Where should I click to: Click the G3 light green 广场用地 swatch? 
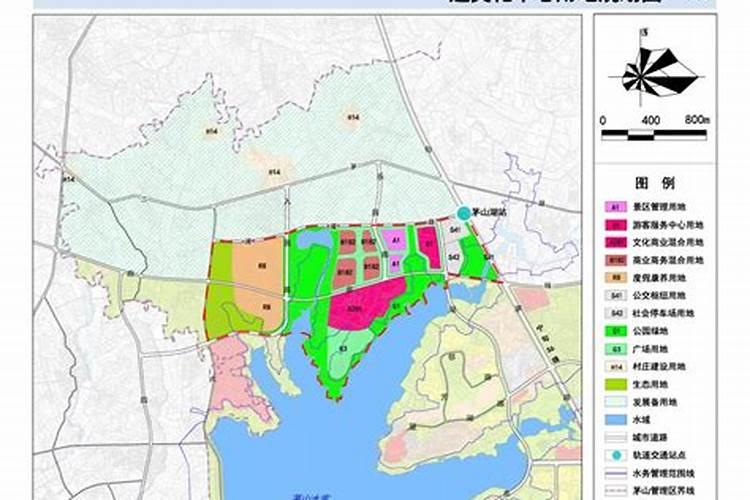coord(616,349)
